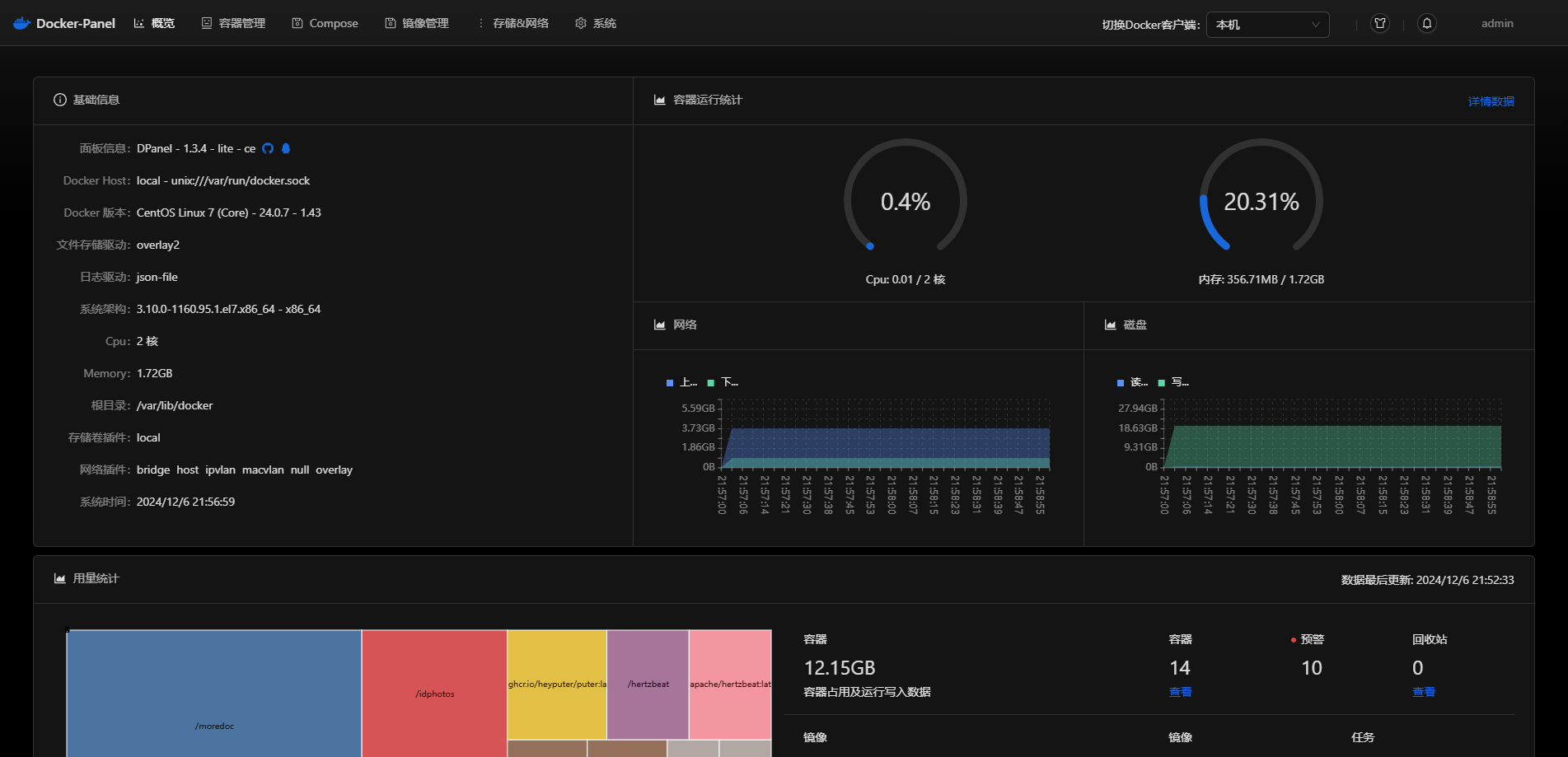The image size is (1568, 757).
Task: Open the 系统 settings menu
Action: pyautogui.click(x=596, y=23)
